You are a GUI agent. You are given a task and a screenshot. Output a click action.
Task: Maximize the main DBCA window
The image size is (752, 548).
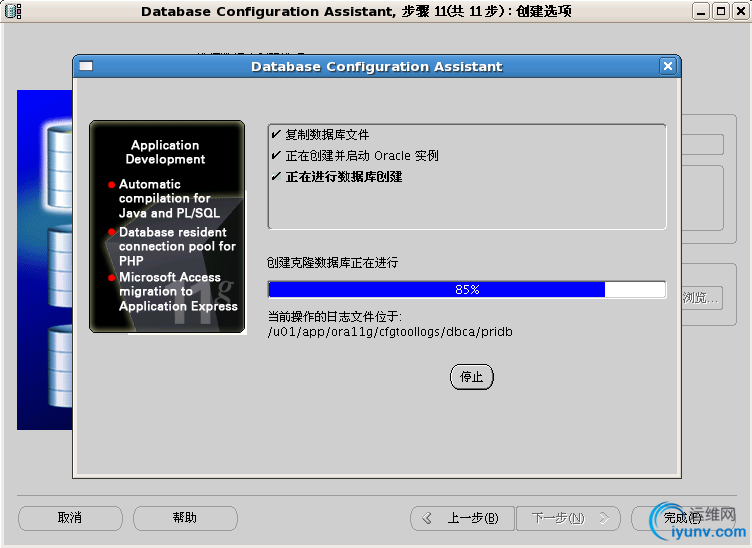point(720,11)
